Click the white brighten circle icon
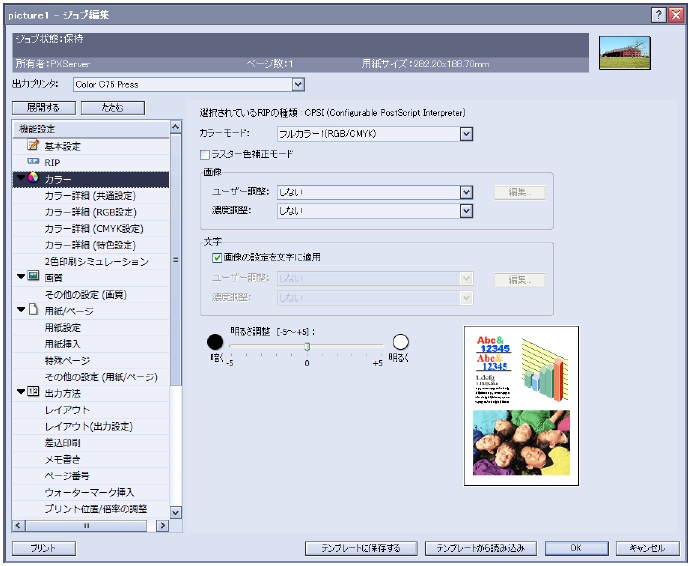The width and height of the screenshot is (692, 566). tap(401, 342)
